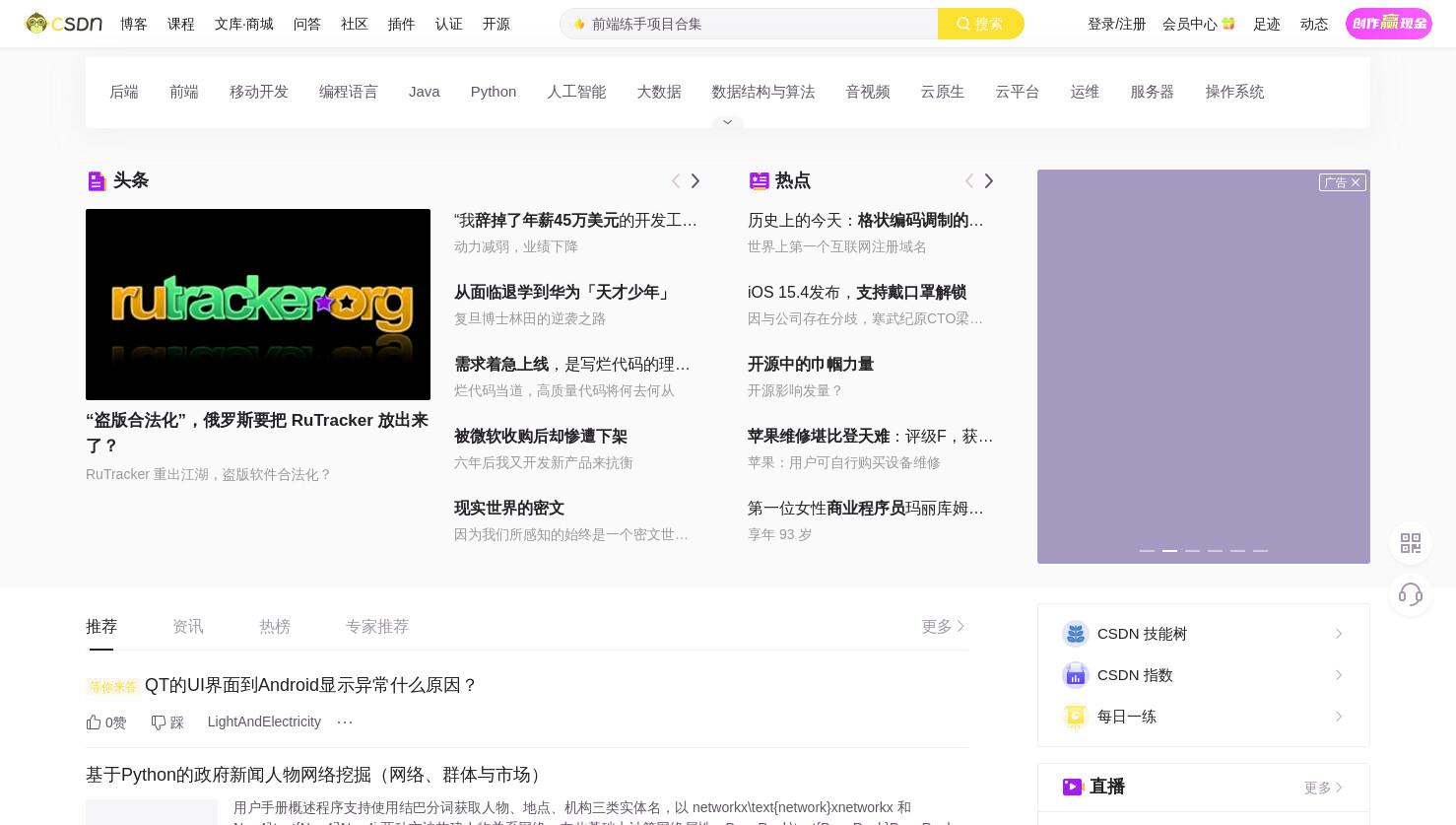Go to next 热点 page arrow

pyautogui.click(x=989, y=180)
